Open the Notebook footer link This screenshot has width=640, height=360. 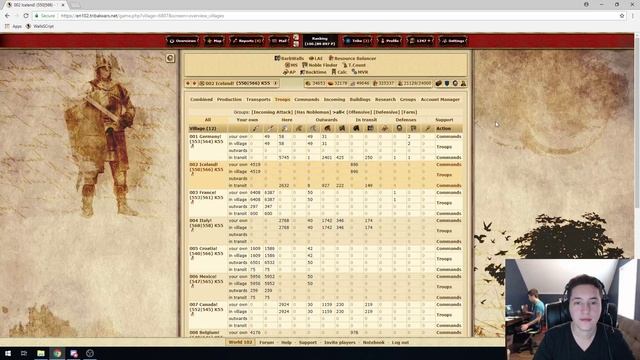[x=373, y=342]
